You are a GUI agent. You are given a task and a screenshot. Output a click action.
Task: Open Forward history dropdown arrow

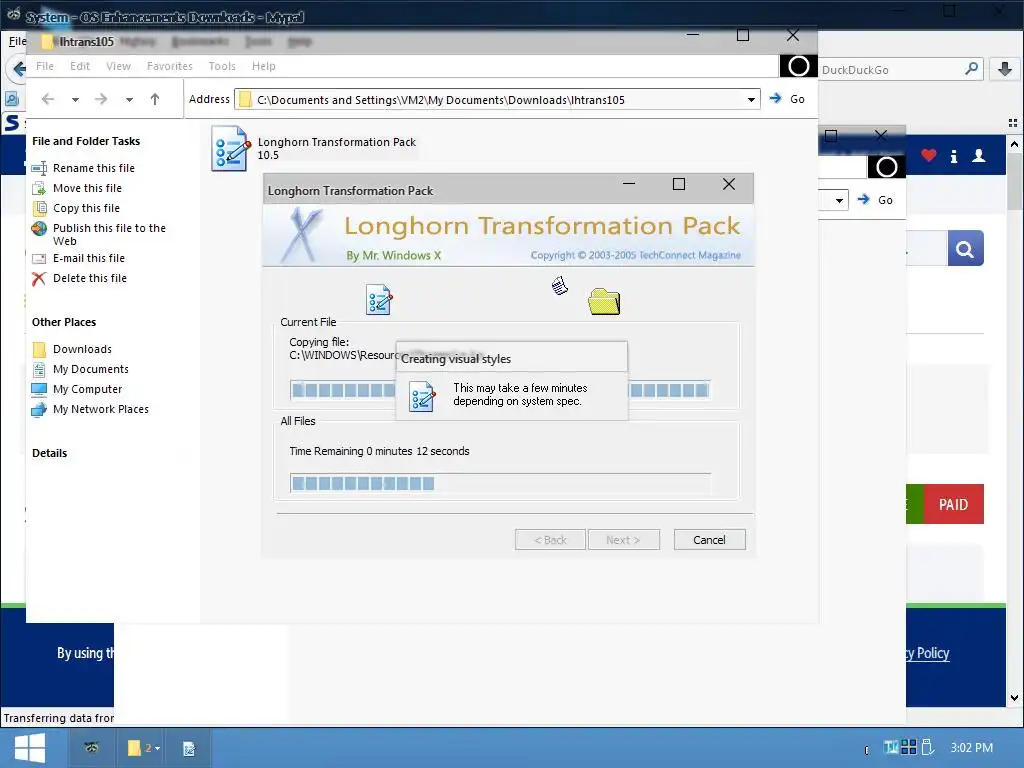(x=129, y=100)
